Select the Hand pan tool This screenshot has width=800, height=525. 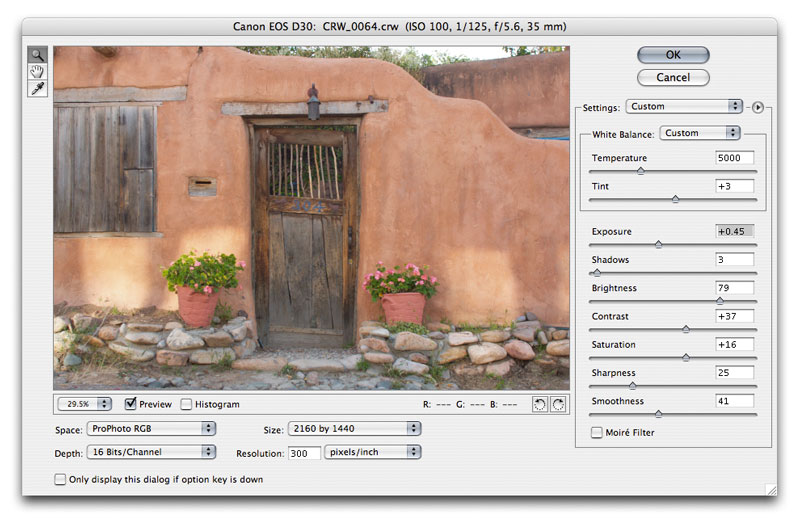[38, 72]
